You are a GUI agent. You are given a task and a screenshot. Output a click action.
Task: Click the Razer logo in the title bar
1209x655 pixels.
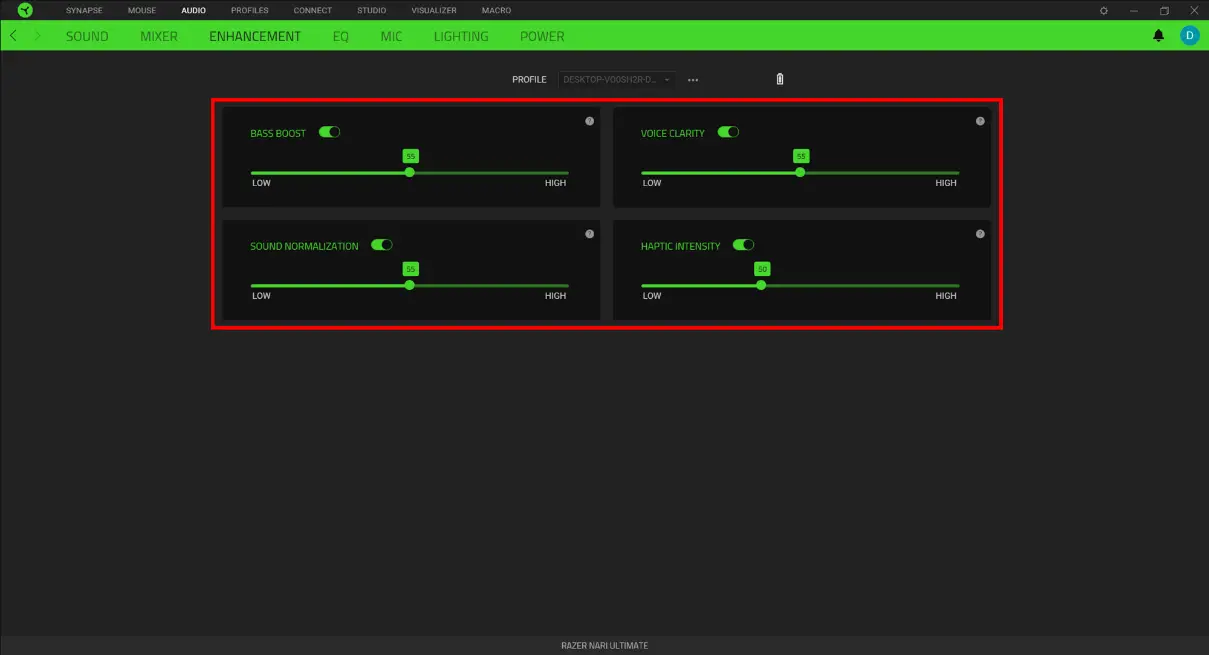[24, 10]
